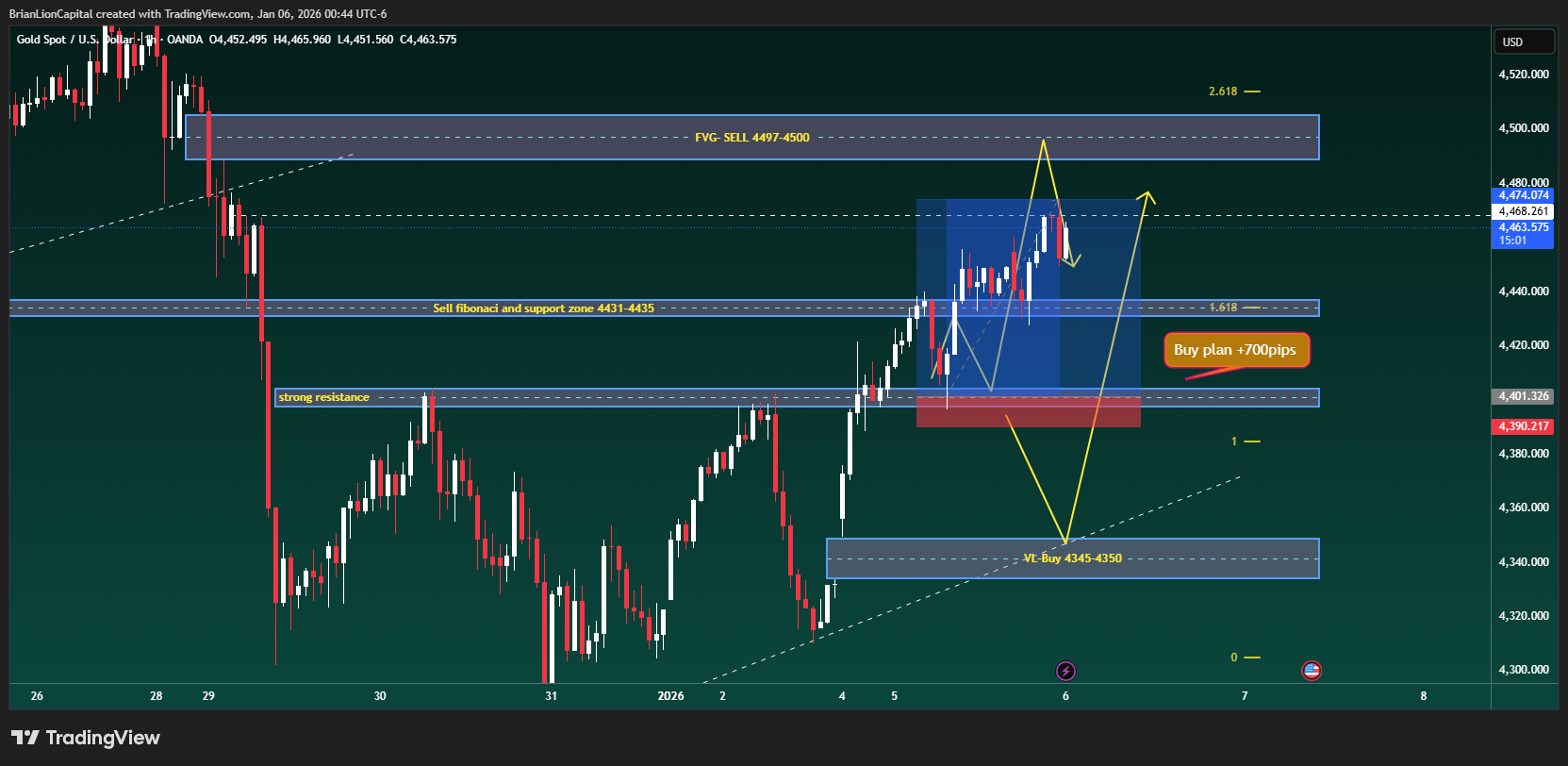Click the OANDA exchange name

[x=185, y=40]
